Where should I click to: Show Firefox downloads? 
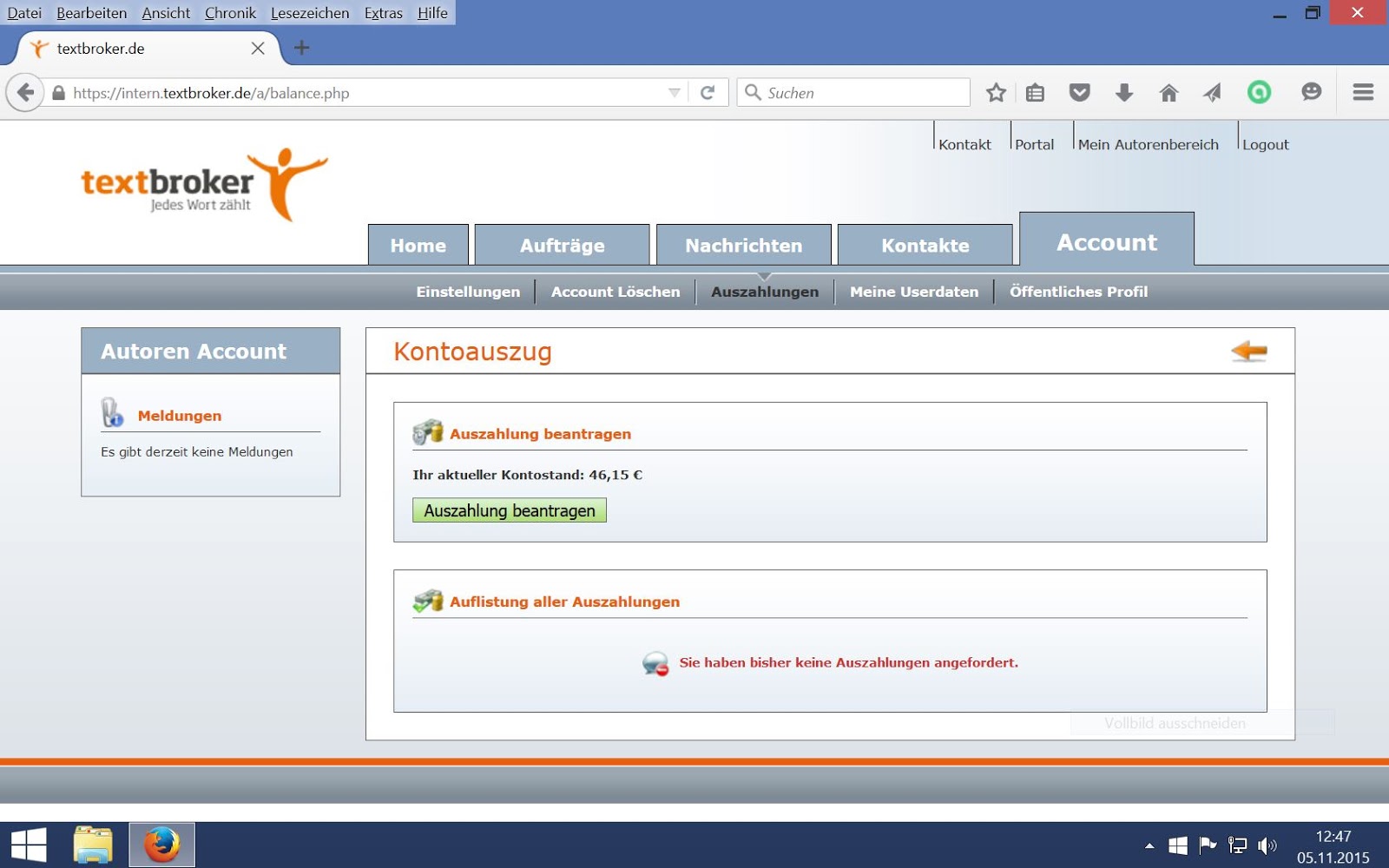(1125, 92)
